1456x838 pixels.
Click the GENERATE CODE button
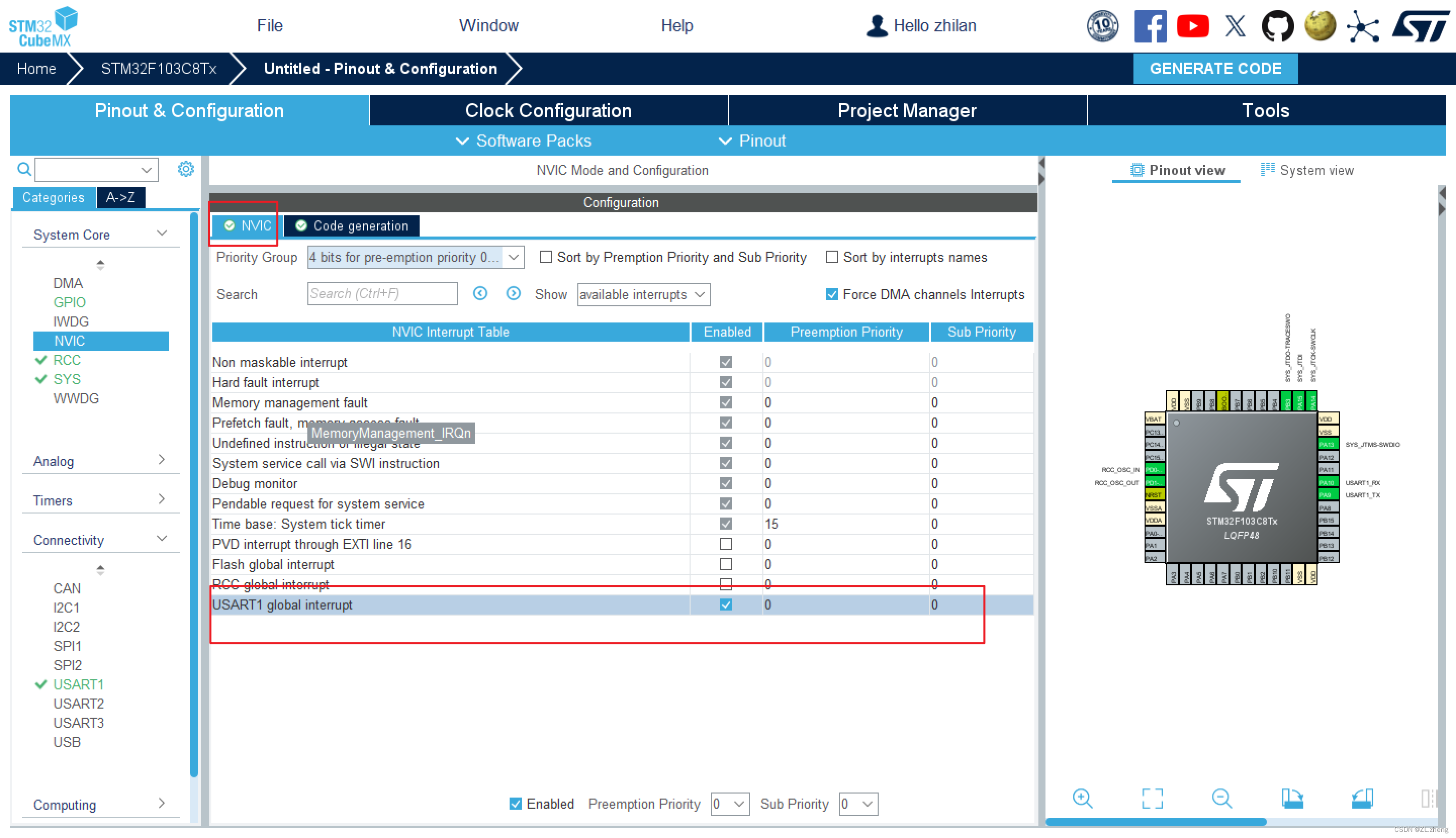coord(1215,69)
